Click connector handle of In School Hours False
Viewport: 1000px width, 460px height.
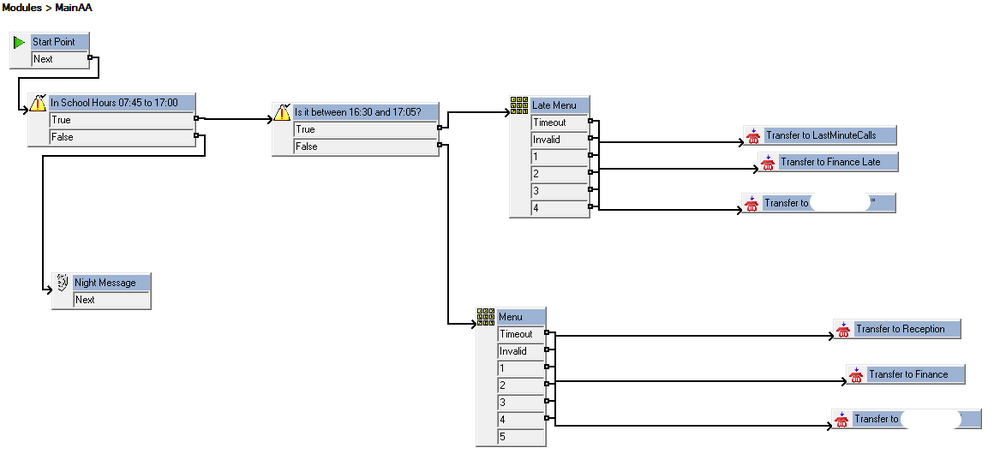pyautogui.click(x=196, y=135)
